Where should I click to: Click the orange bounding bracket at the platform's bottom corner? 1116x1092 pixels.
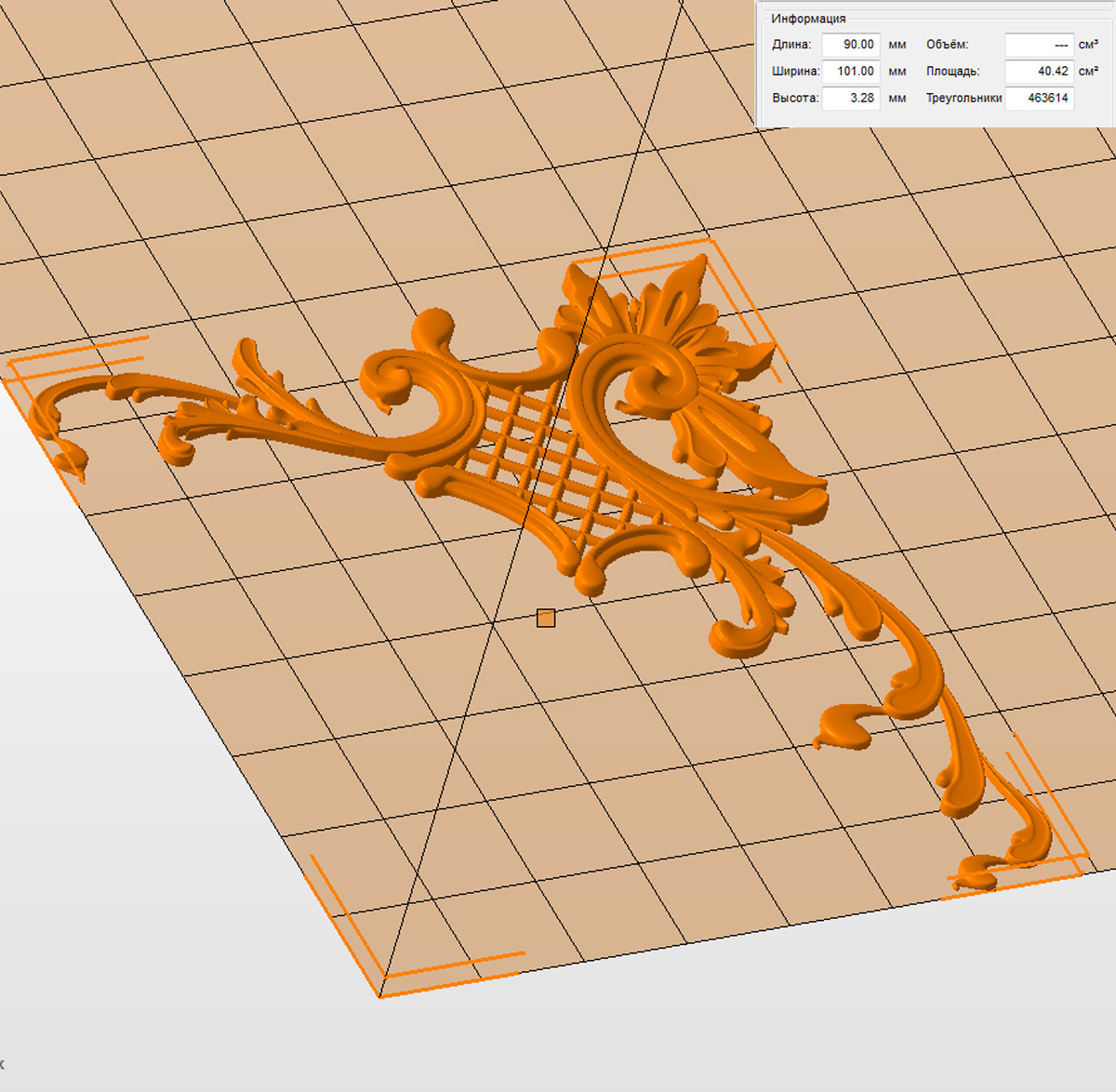[391, 977]
